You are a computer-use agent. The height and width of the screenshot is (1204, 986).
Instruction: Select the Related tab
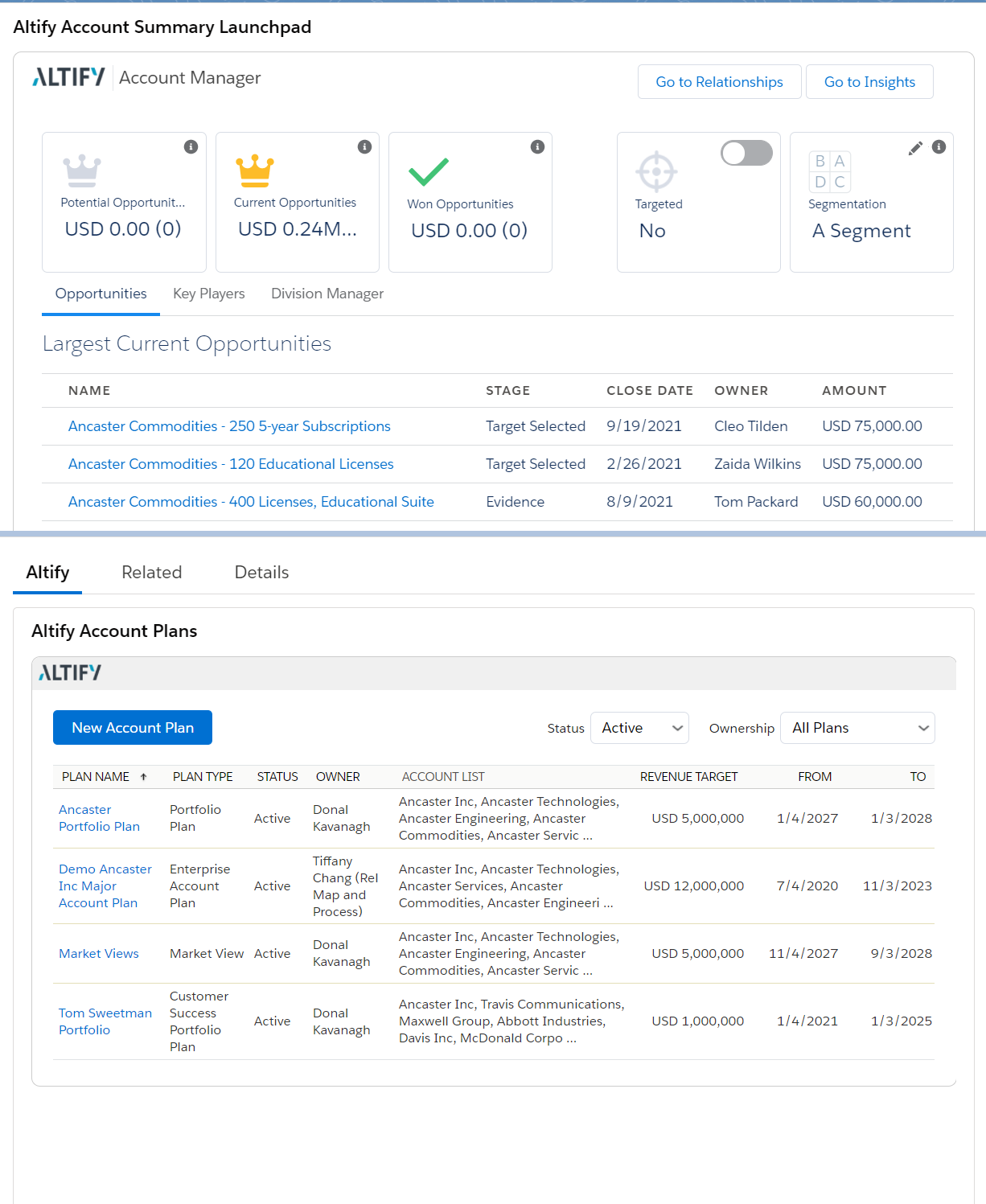click(152, 573)
